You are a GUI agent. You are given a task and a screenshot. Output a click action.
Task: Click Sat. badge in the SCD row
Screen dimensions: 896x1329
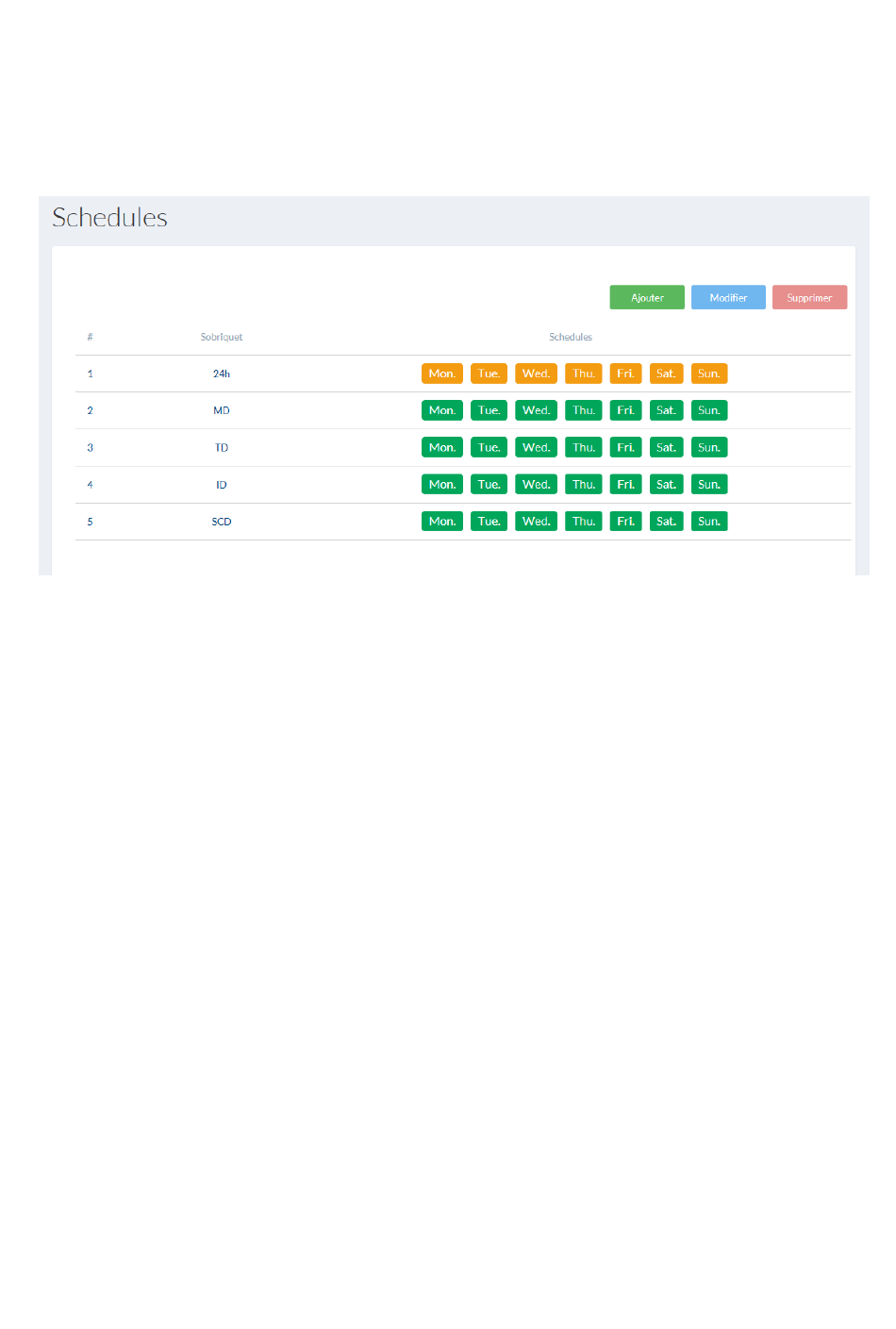point(666,521)
